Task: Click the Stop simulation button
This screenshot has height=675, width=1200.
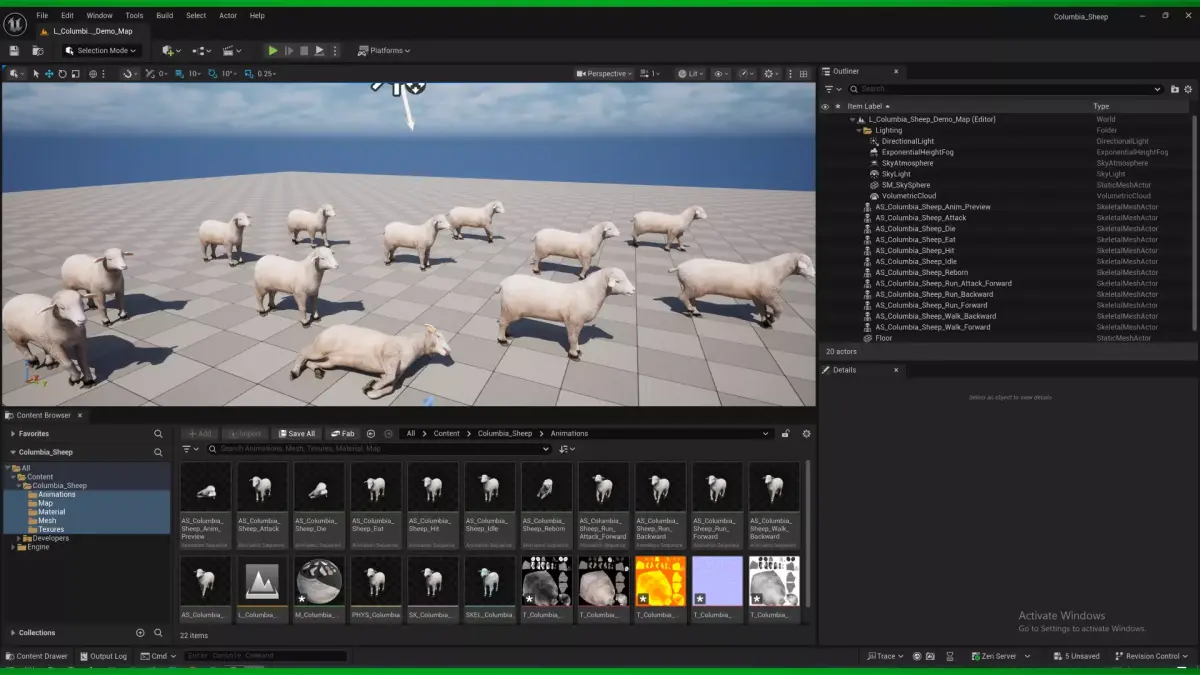Action: click(x=304, y=51)
